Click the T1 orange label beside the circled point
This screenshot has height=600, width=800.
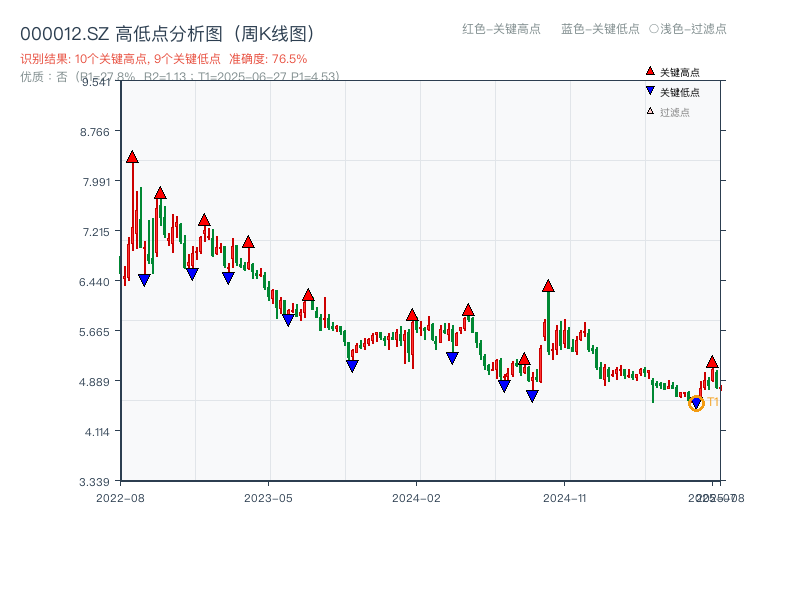(x=713, y=401)
